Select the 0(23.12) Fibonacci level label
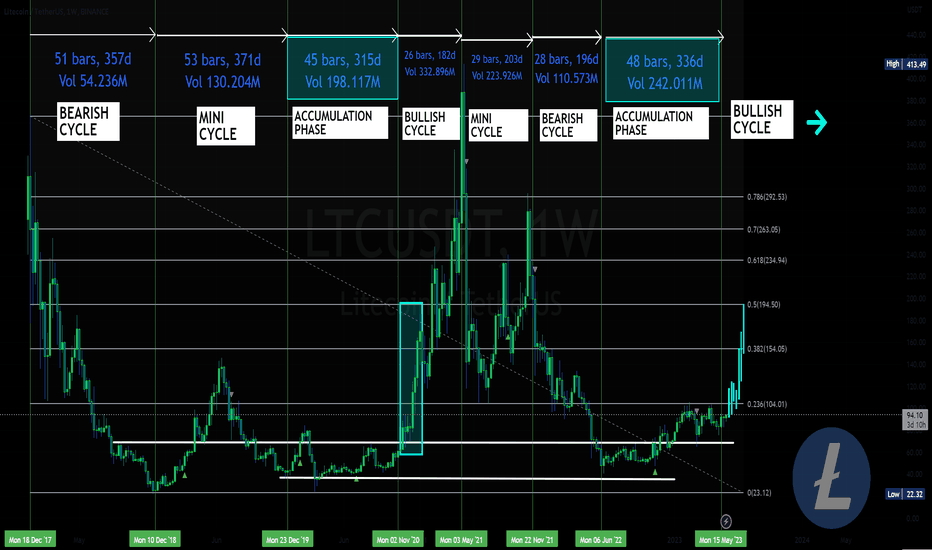The image size is (932, 550). (759, 493)
